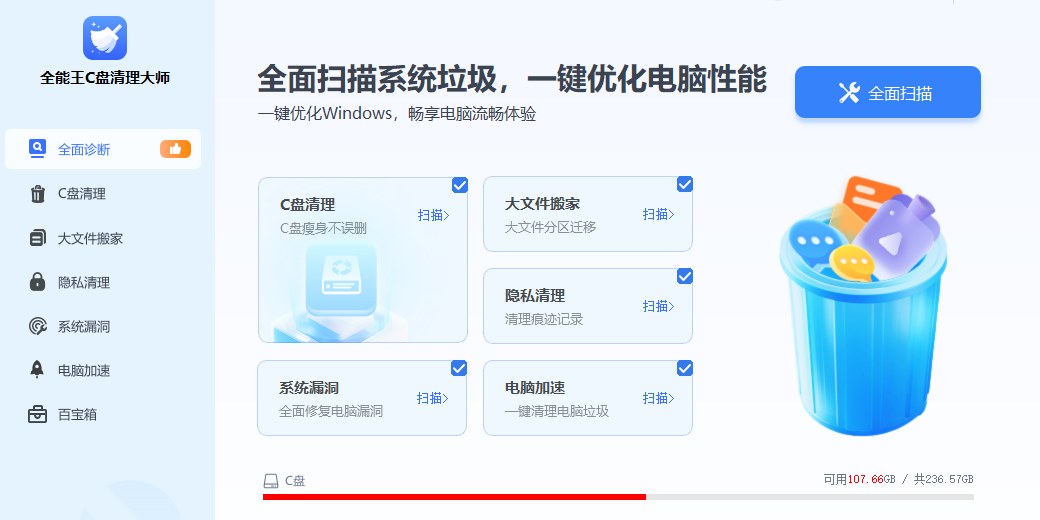This screenshot has width=1040, height=520.
Task: Click the padlock icon for 隐私清理
Action: pos(38,282)
